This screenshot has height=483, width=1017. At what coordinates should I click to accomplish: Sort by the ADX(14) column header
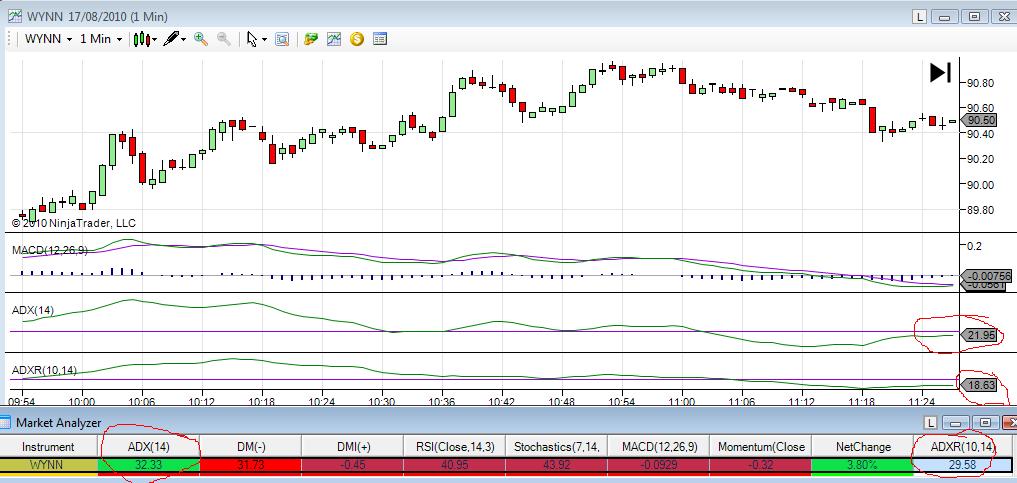(x=149, y=447)
